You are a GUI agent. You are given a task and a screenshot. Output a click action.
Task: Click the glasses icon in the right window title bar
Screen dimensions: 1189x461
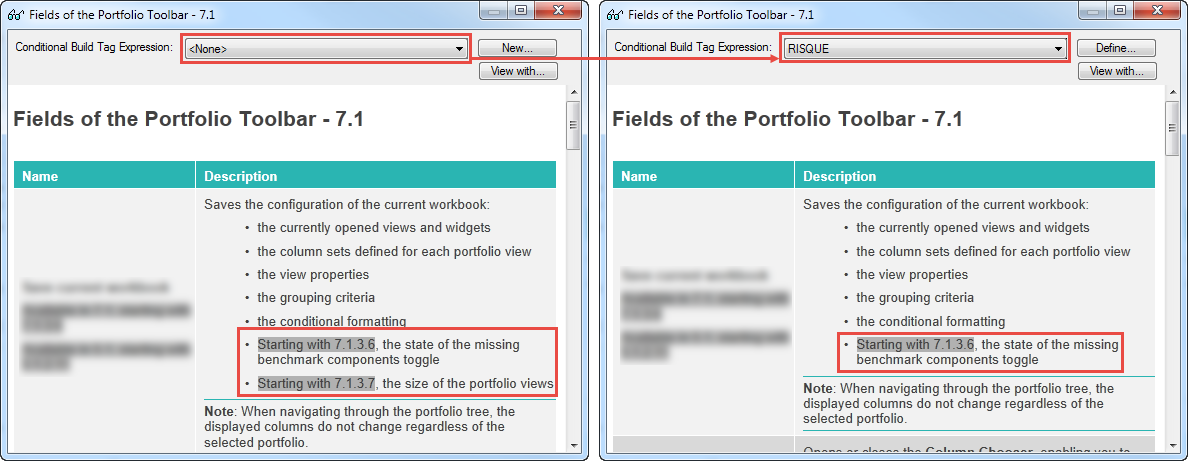pyautogui.click(x=616, y=14)
